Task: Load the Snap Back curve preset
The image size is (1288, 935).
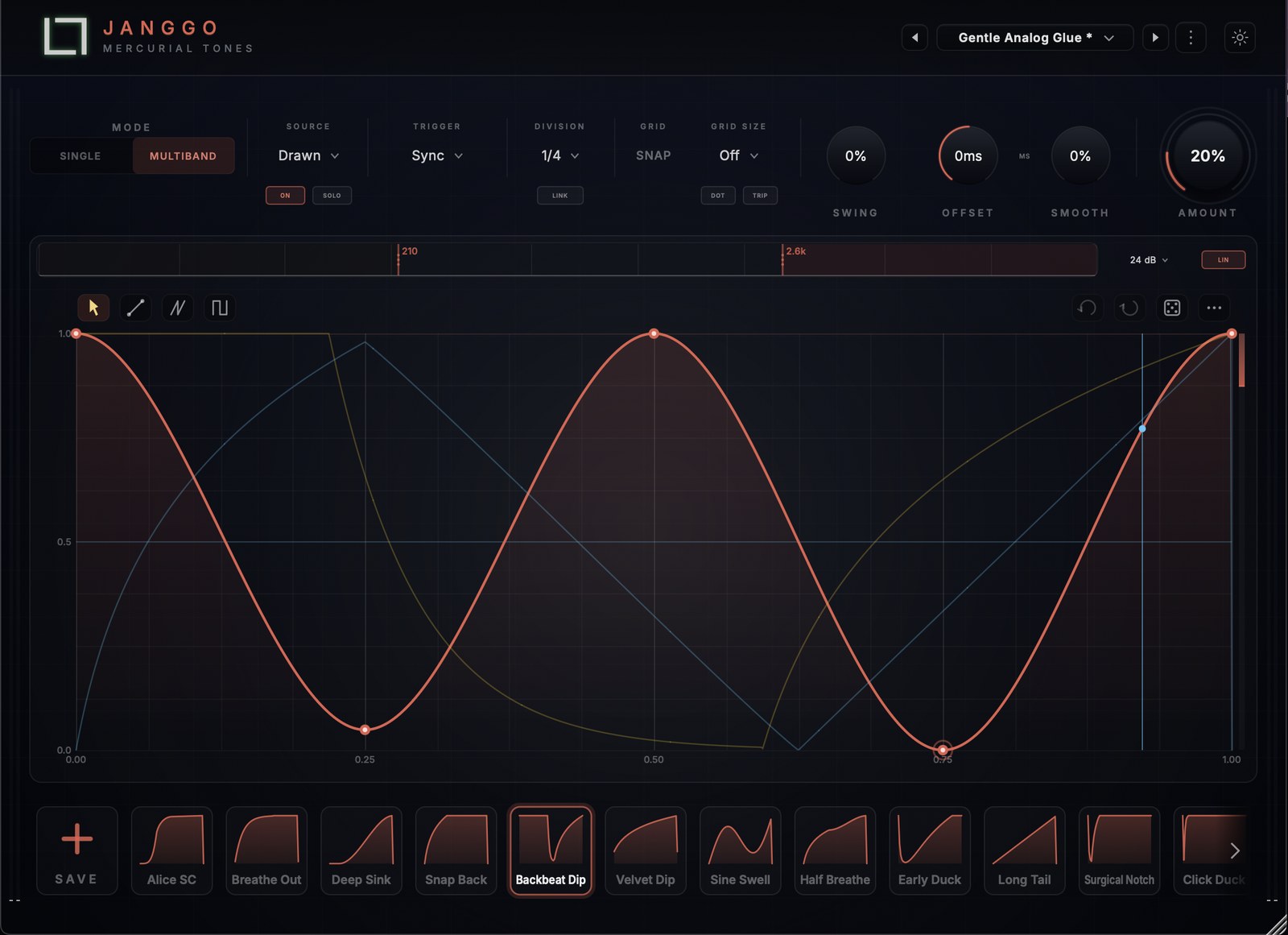Action: click(456, 850)
